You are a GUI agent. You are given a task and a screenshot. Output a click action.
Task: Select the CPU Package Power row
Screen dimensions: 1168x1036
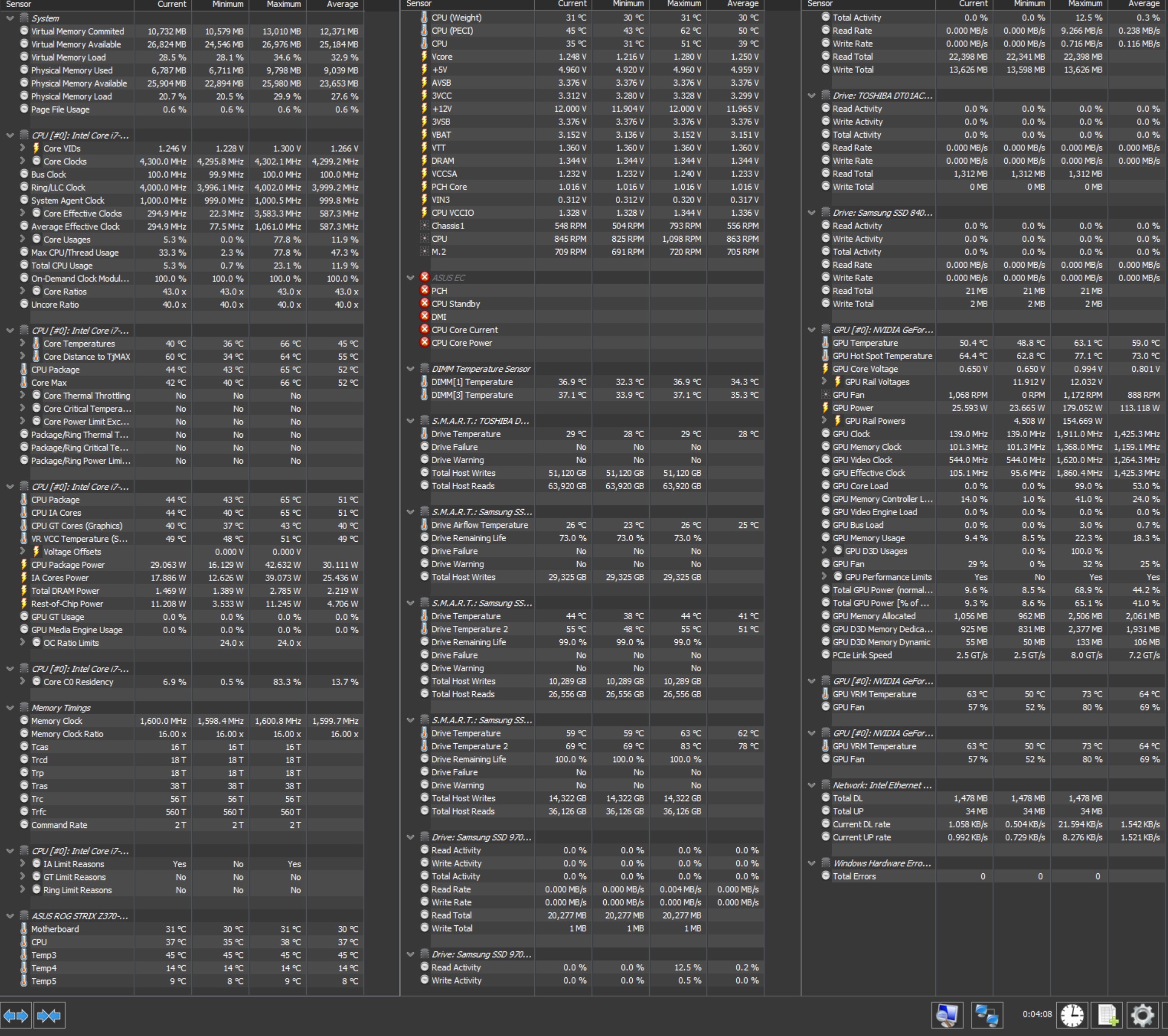click(x=68, y=565)
